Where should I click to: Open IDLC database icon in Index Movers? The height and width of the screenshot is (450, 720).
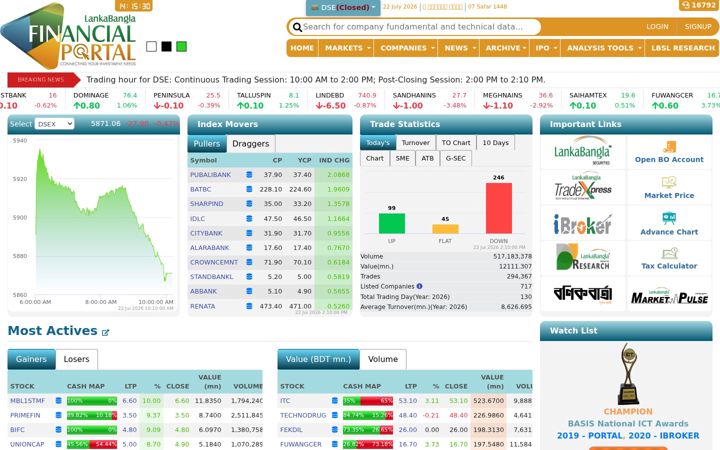[249, 219]
